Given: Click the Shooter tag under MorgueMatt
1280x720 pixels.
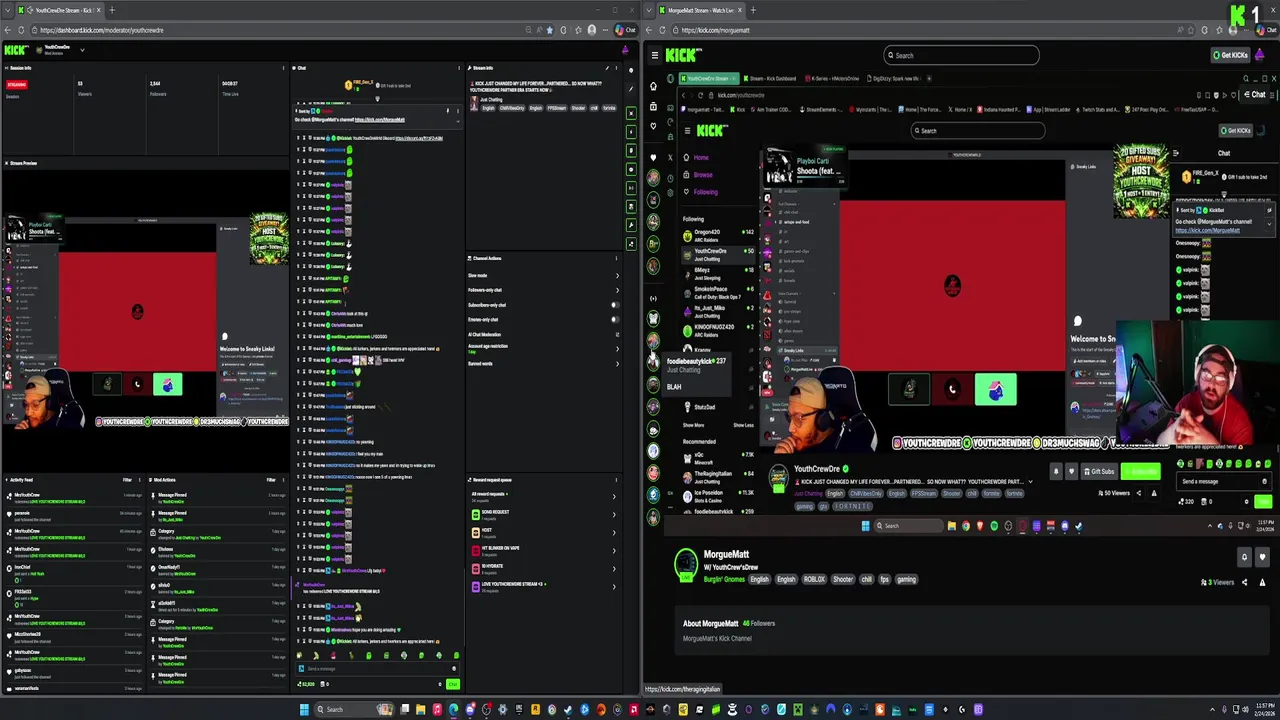Looking at the screenshot, I should 843,579.
